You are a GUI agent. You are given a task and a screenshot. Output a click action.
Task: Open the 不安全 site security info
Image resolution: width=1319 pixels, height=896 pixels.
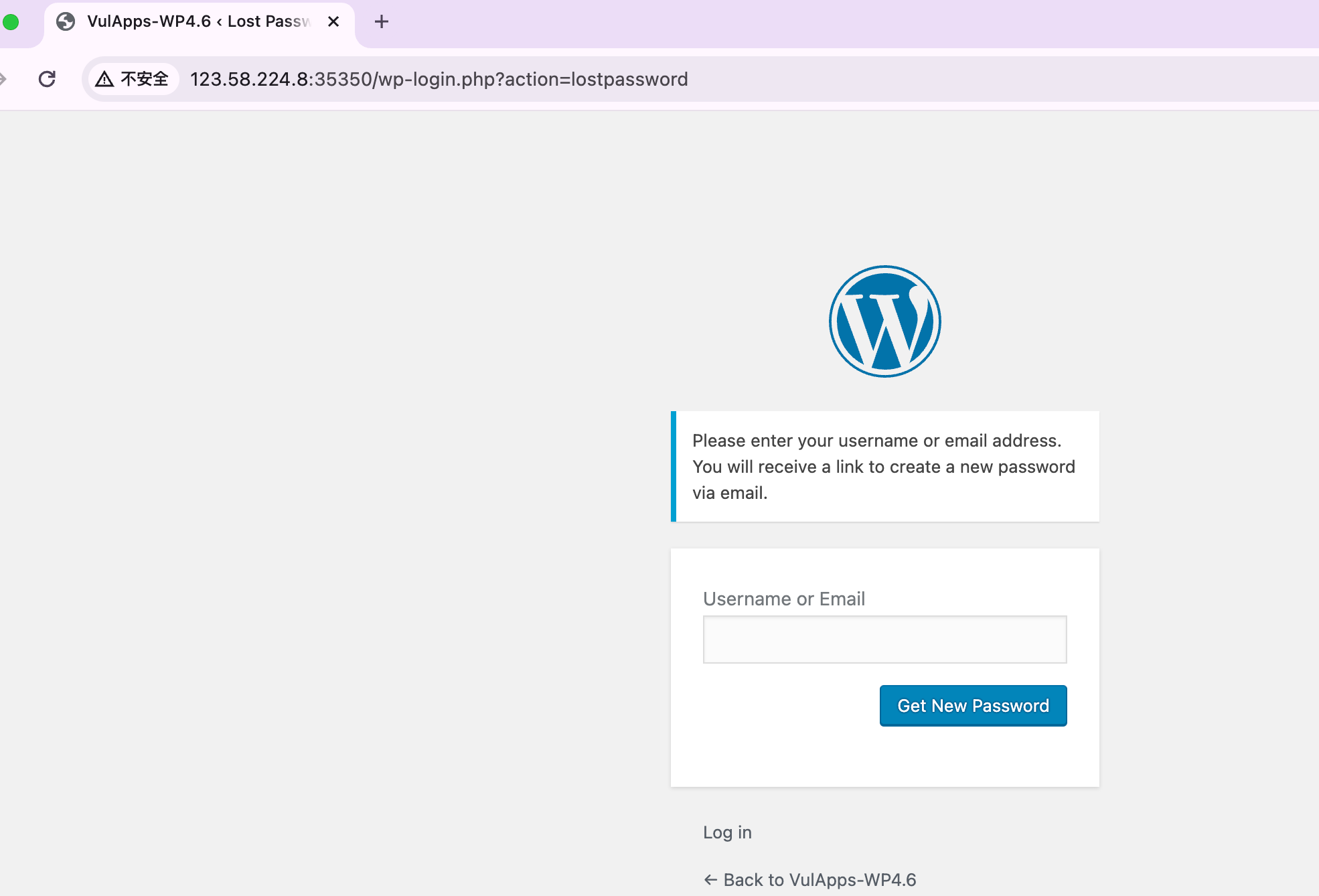(144, 79)
